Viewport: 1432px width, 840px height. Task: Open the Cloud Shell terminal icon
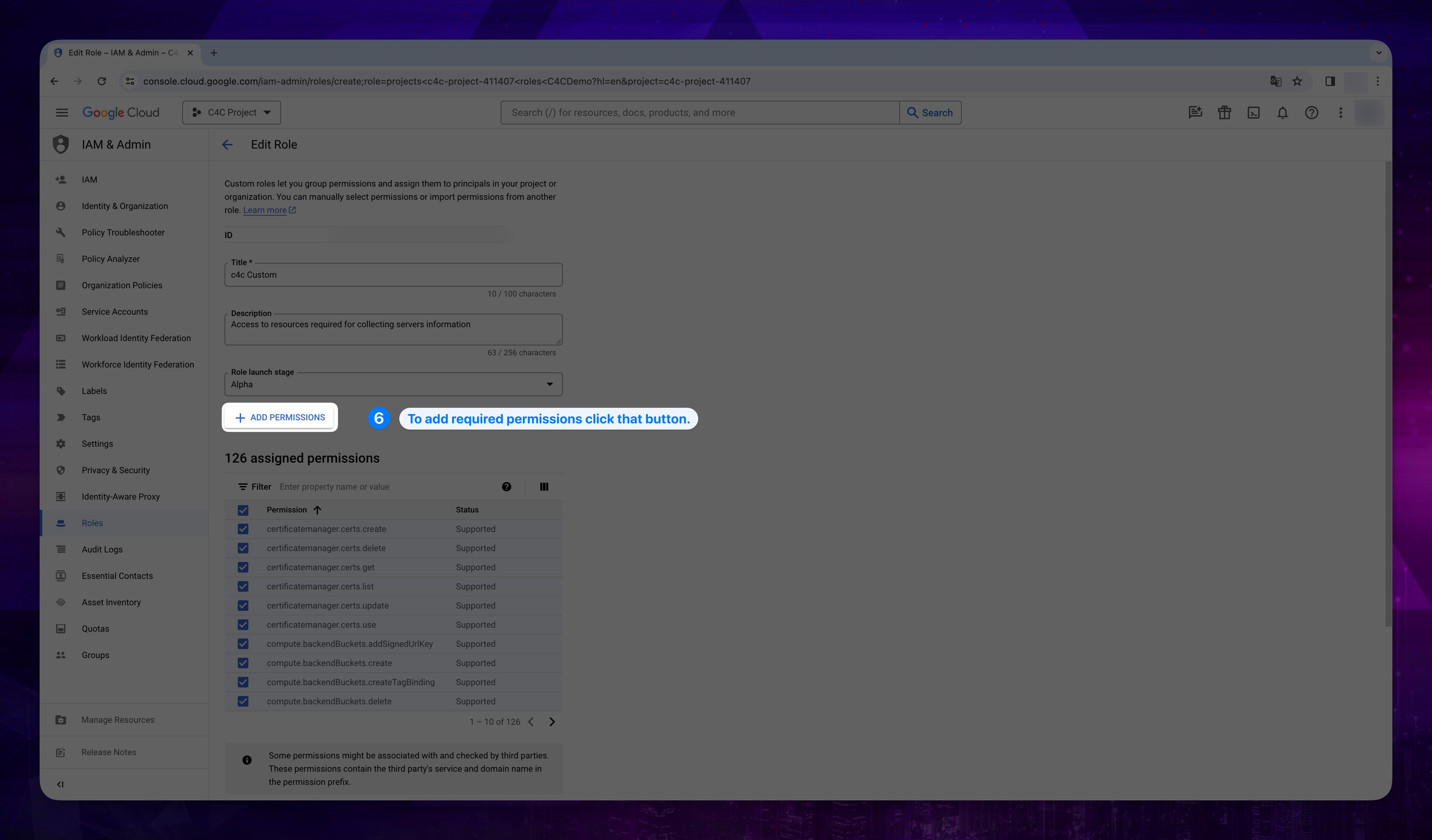point(1253,113)
